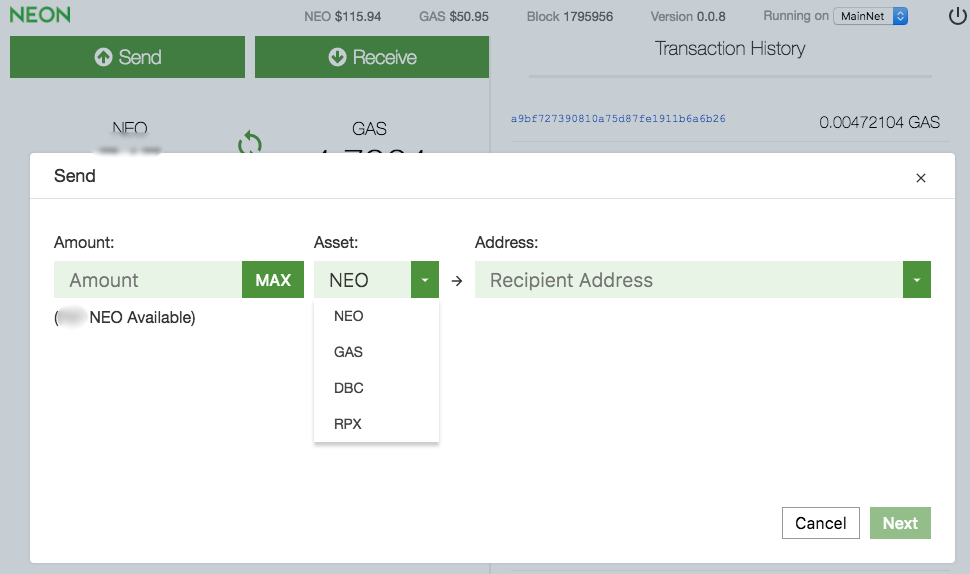Choose DBC in the asset list
The width and height of the screenshot is (970, 574).
[349, 388]
